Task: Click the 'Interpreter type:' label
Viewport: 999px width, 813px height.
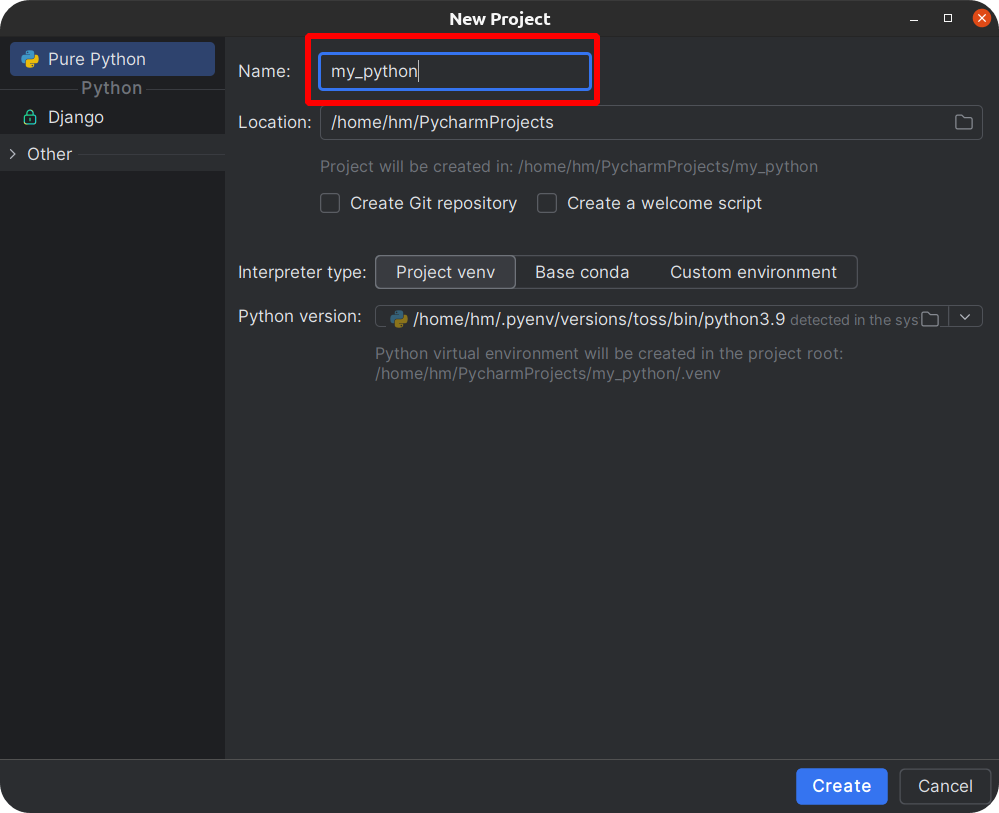Action: click(302, 272)
